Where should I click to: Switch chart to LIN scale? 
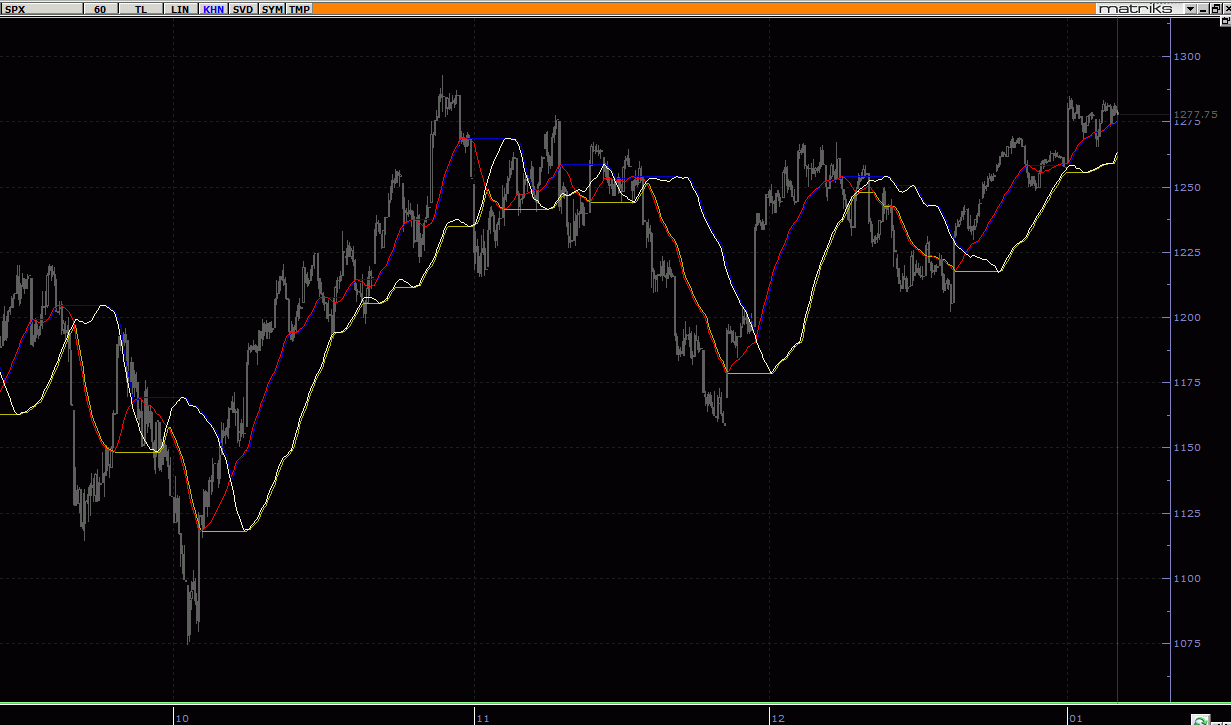180,8
